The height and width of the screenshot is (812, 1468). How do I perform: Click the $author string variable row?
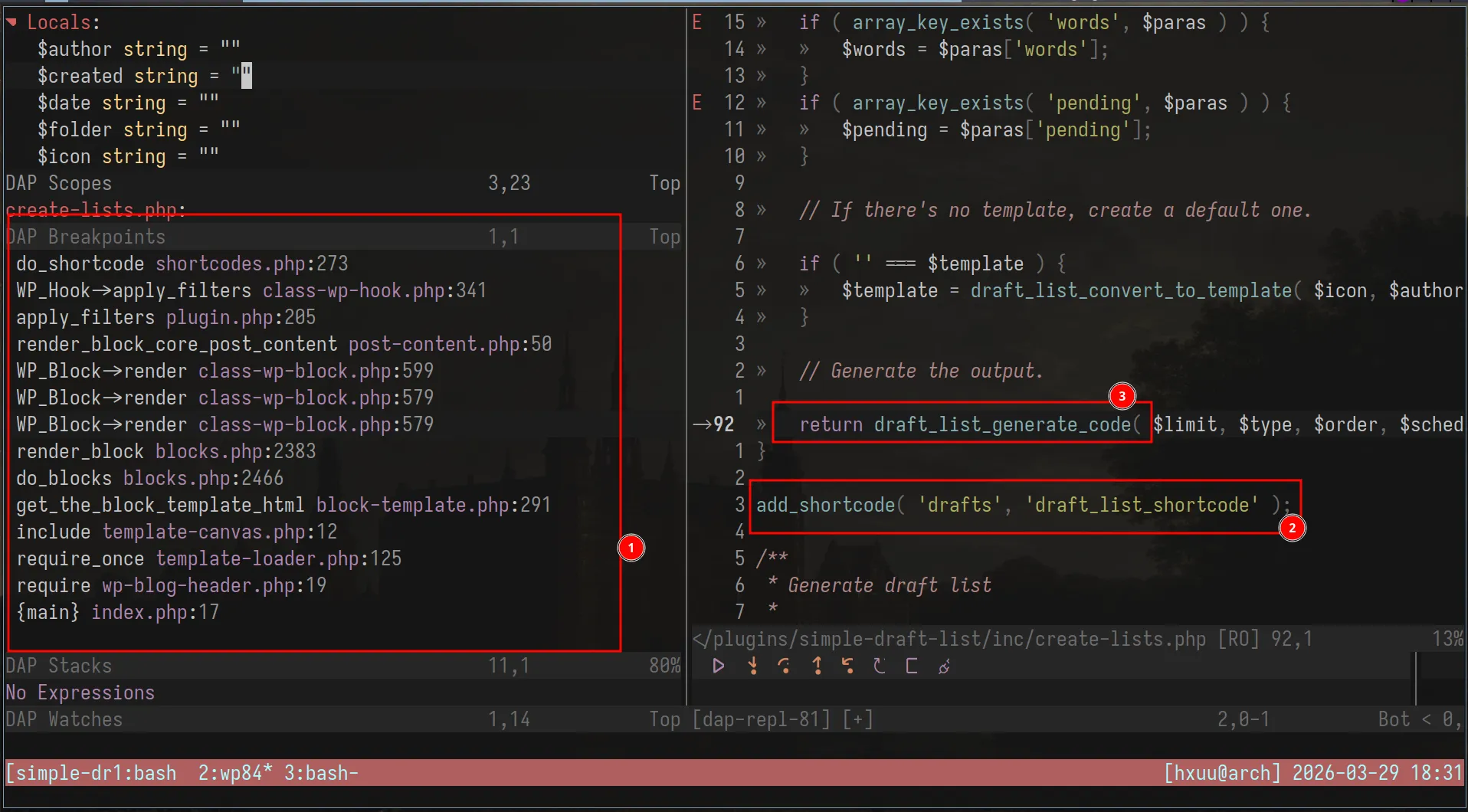pyautogui.click(x=139, y=49)
